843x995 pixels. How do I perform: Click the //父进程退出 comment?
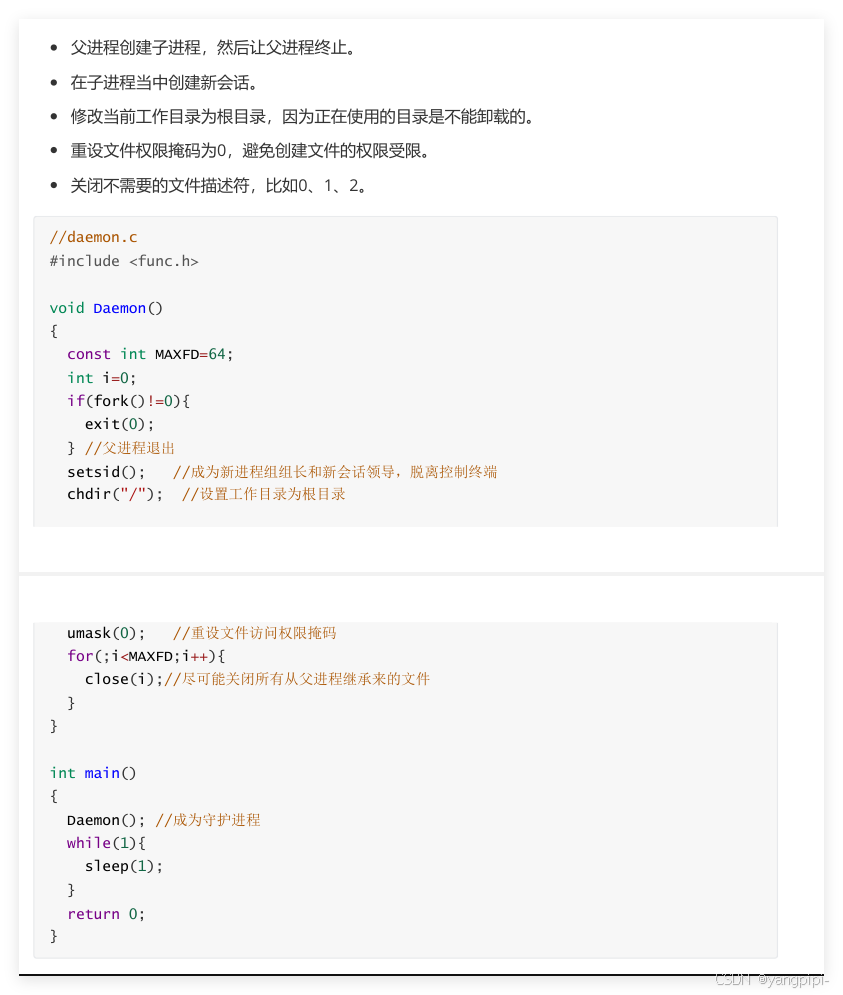pos(129,448)
